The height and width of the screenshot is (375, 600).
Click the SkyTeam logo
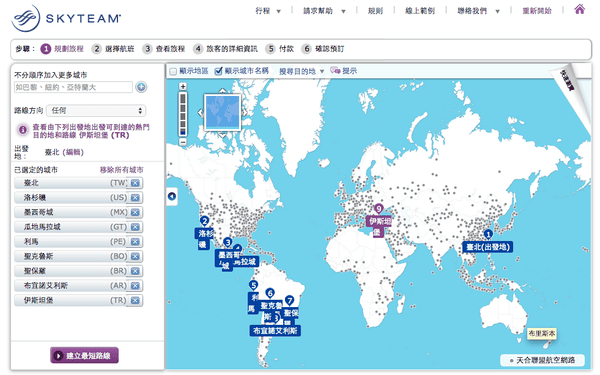(x=66, y=18)
